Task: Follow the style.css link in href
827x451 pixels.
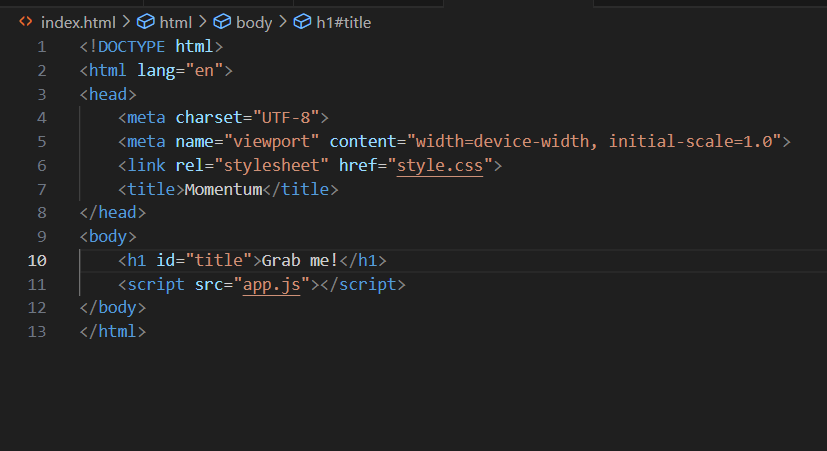Action: click(439, 166)
